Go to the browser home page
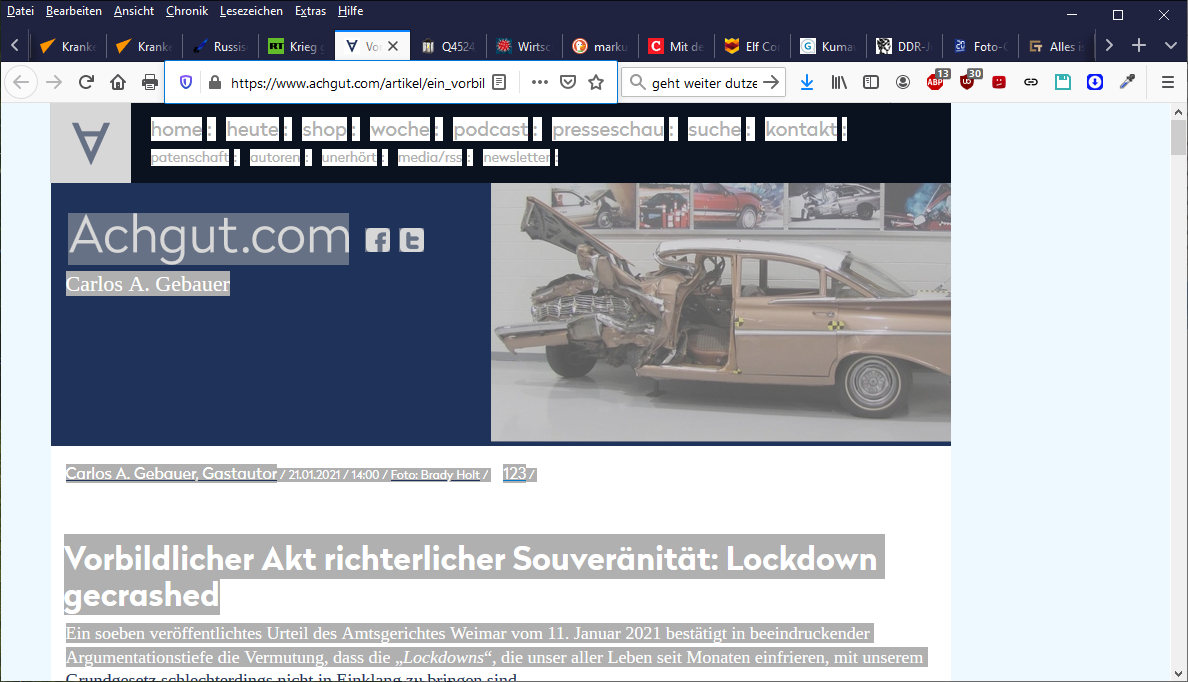1188x682 pixels. [118, 83]
